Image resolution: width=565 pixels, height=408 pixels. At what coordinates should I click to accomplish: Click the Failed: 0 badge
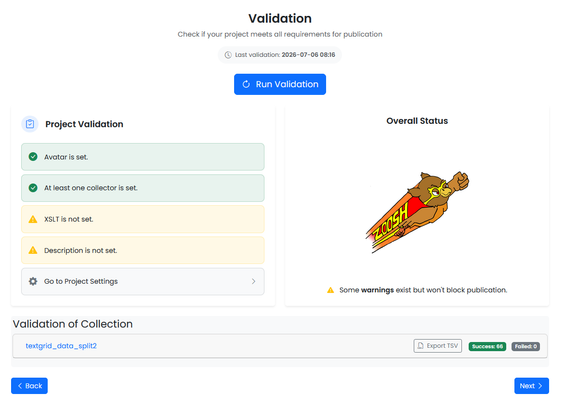526,346
